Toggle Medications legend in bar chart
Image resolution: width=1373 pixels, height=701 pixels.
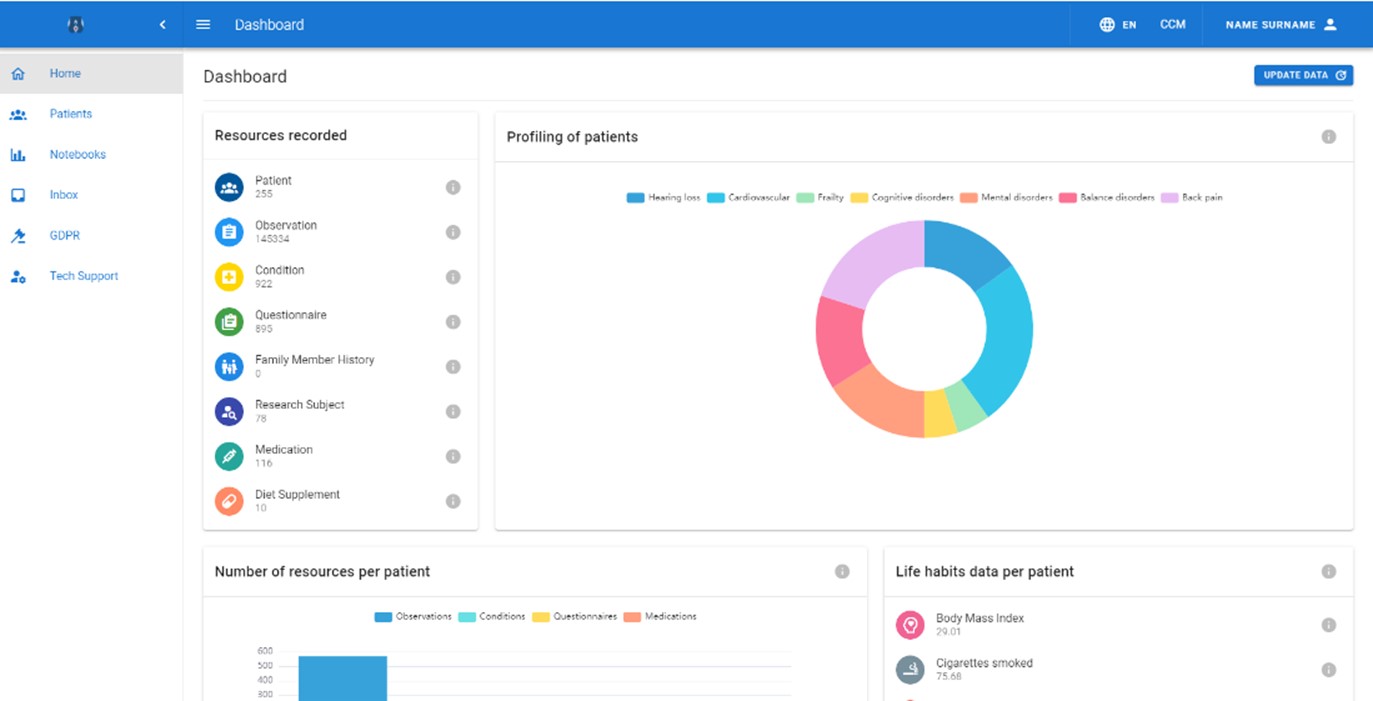[x=660, y=617]
